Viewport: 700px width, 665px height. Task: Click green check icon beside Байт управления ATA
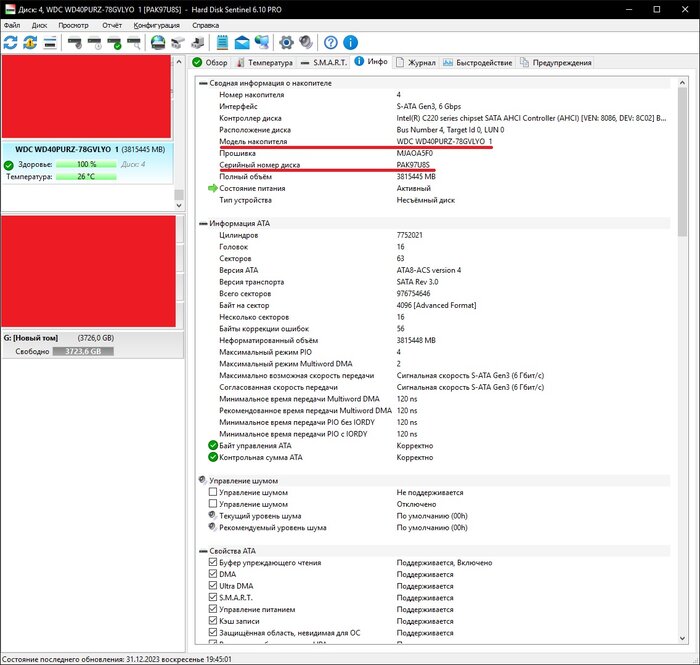click(213, 445)
